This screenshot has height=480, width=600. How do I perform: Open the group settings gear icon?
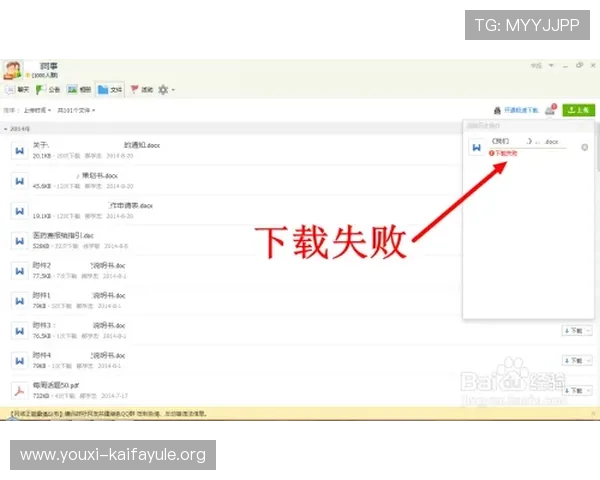click(163, 90)
